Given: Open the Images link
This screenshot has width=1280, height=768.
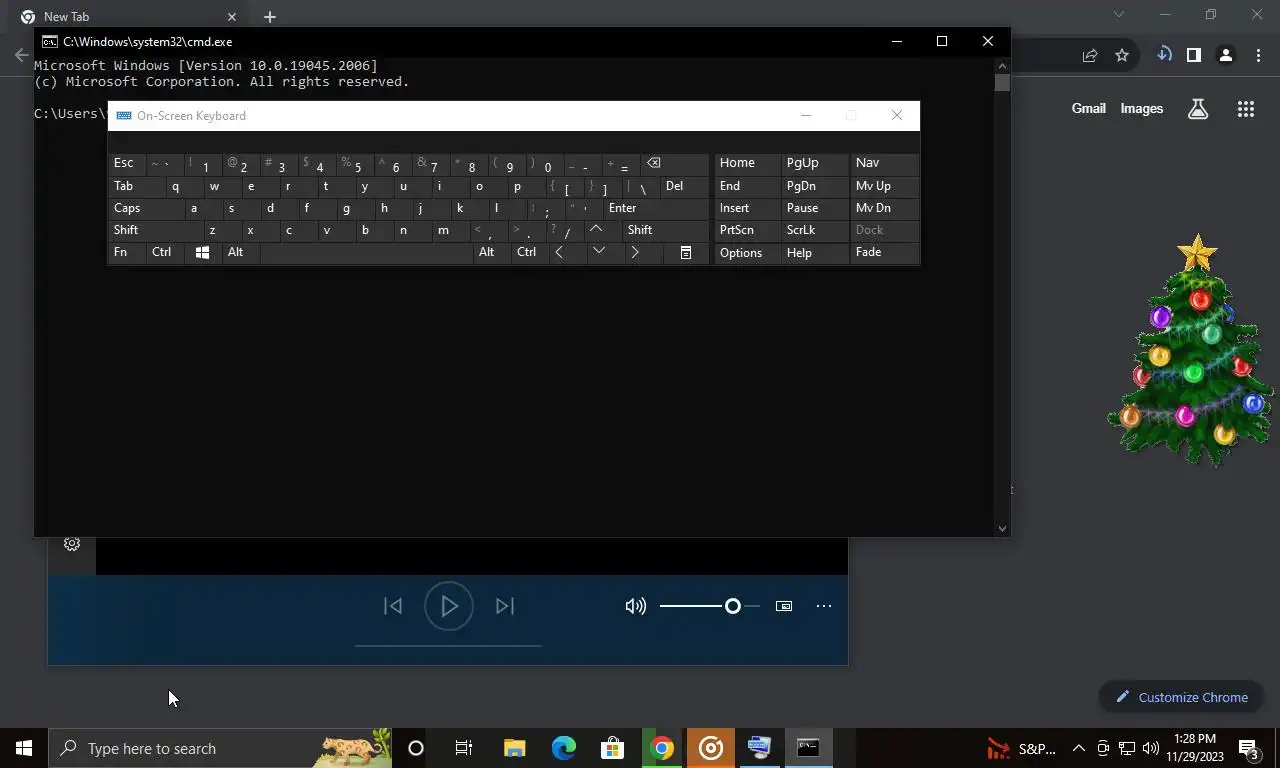Looking at the screenshot, I should 1142,108.
